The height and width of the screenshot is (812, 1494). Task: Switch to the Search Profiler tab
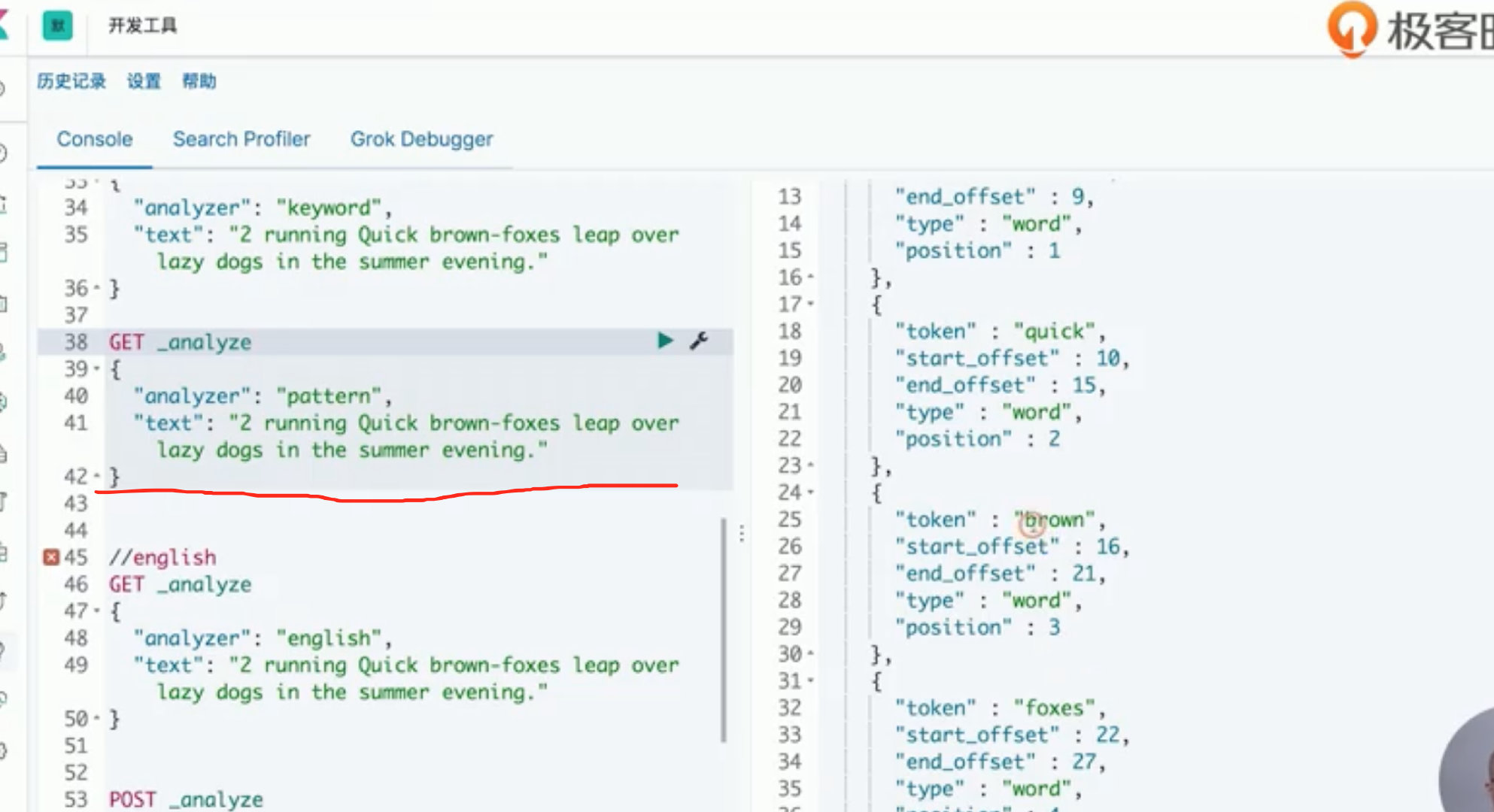pos(241,139)
